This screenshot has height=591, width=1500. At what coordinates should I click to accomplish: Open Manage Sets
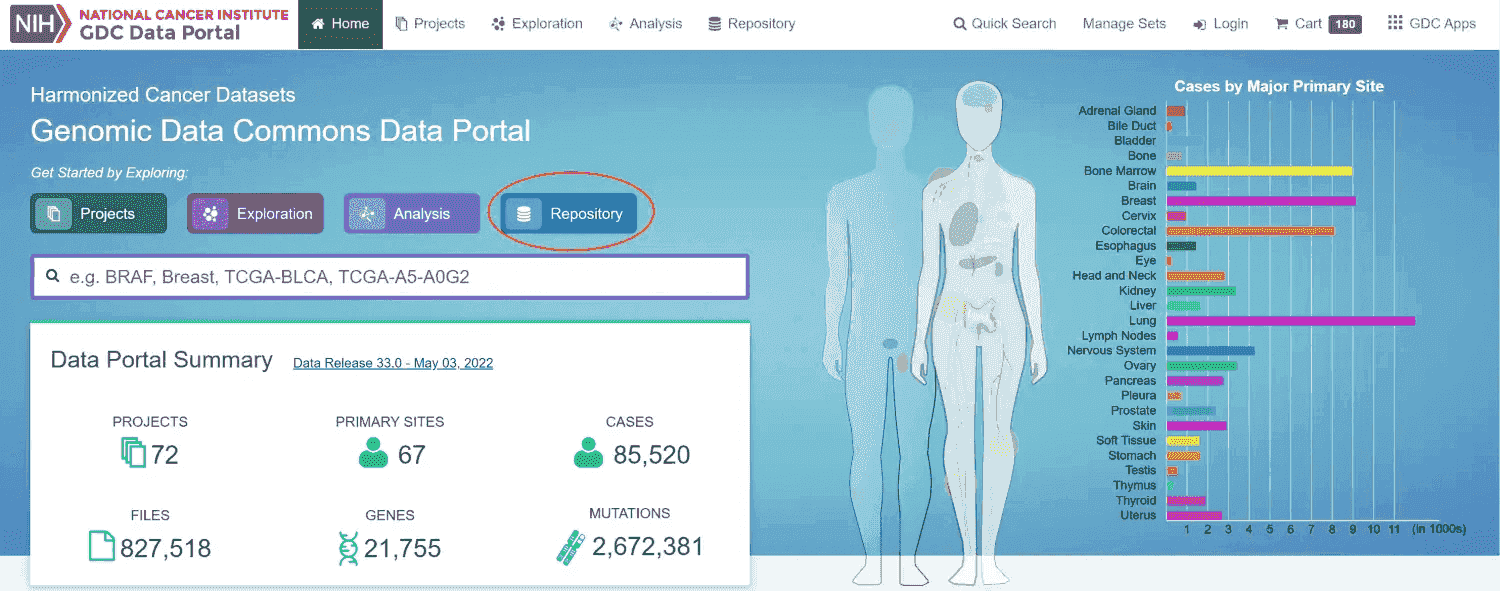point(1124,23)
